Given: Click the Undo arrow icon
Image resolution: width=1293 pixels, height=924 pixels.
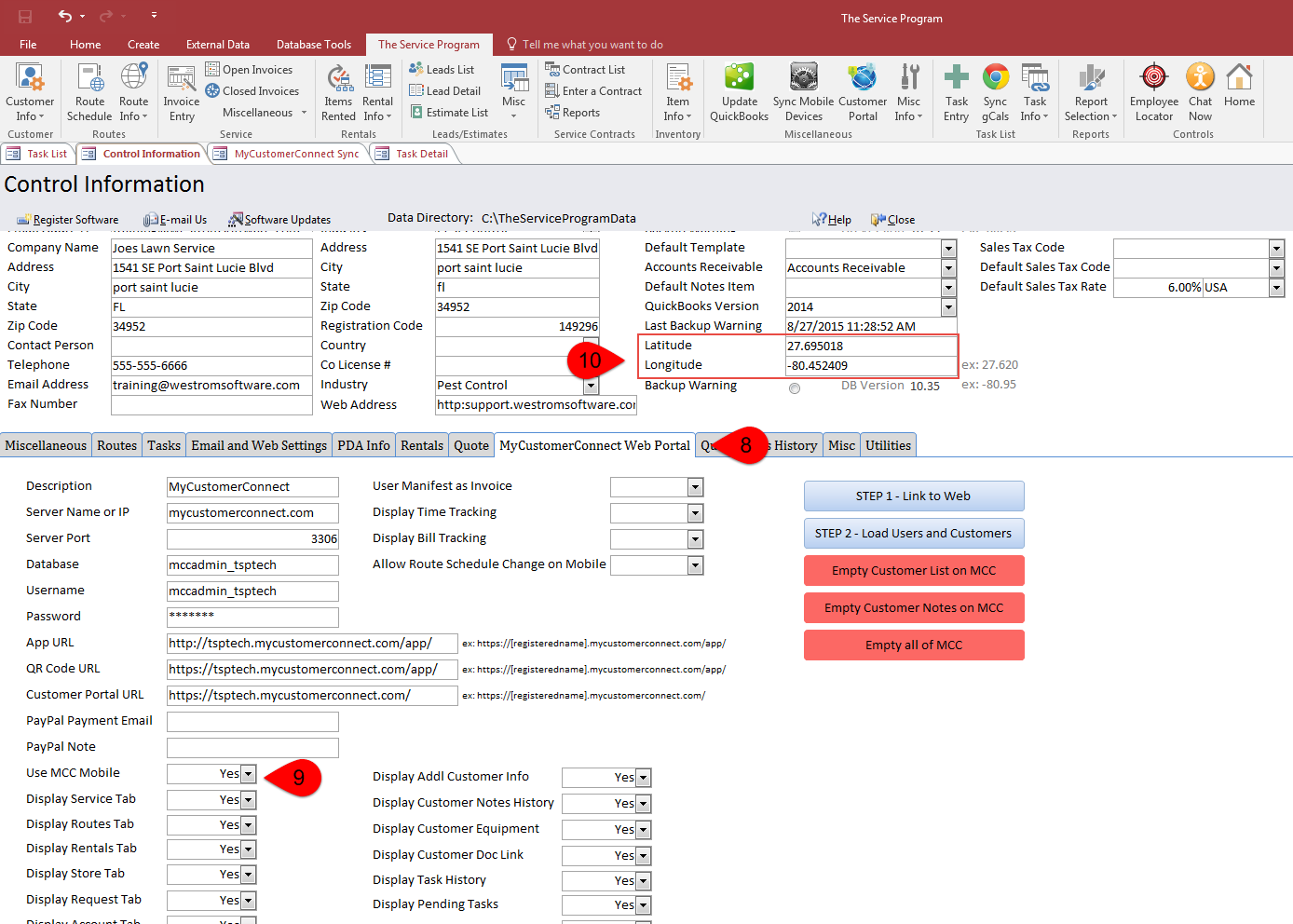Looking at the screenshot, I should (x=64, y=16).
